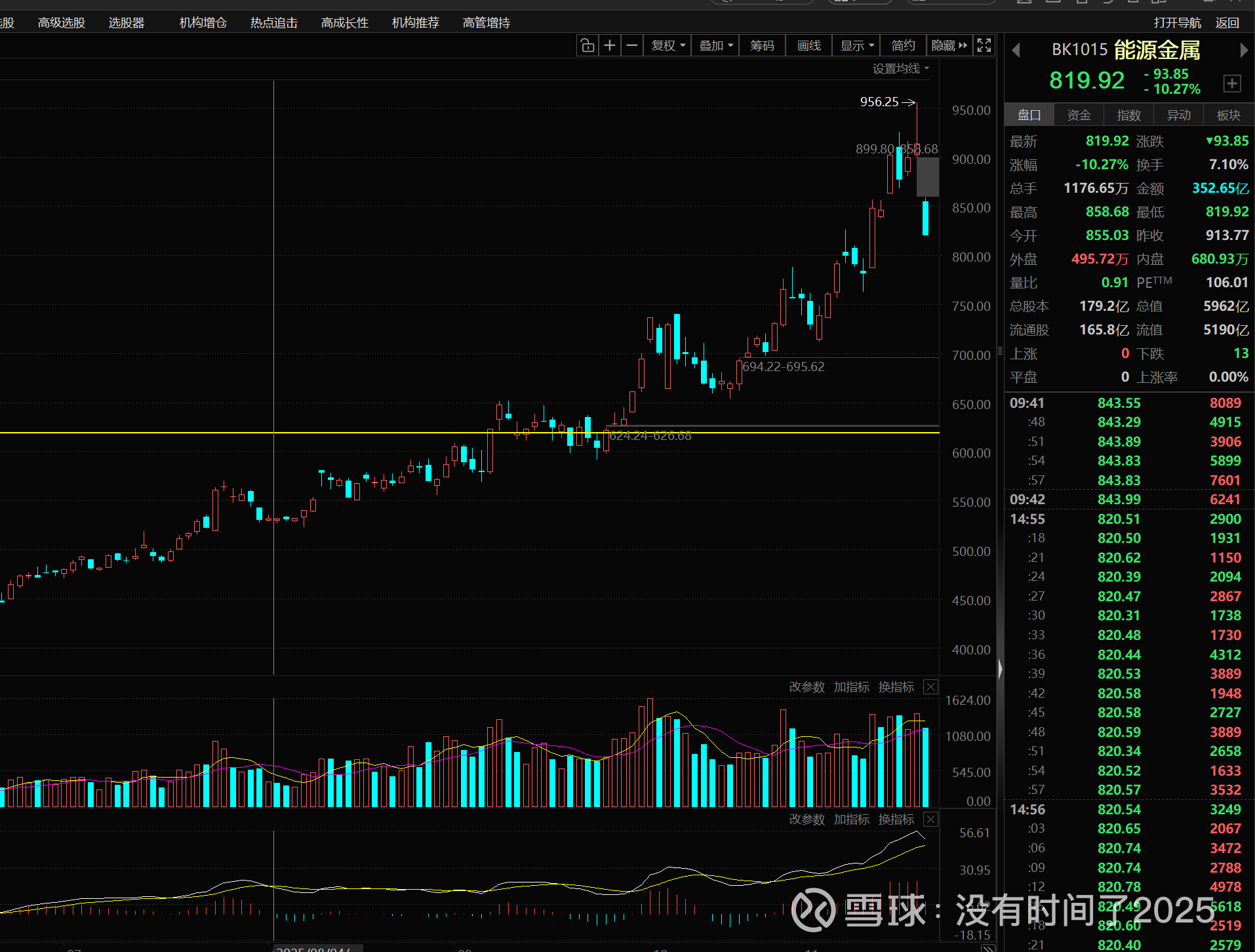Go to next sector with right arrow
The height and width of the screenshot is (952, 1255).
[x=1244, y=50]
